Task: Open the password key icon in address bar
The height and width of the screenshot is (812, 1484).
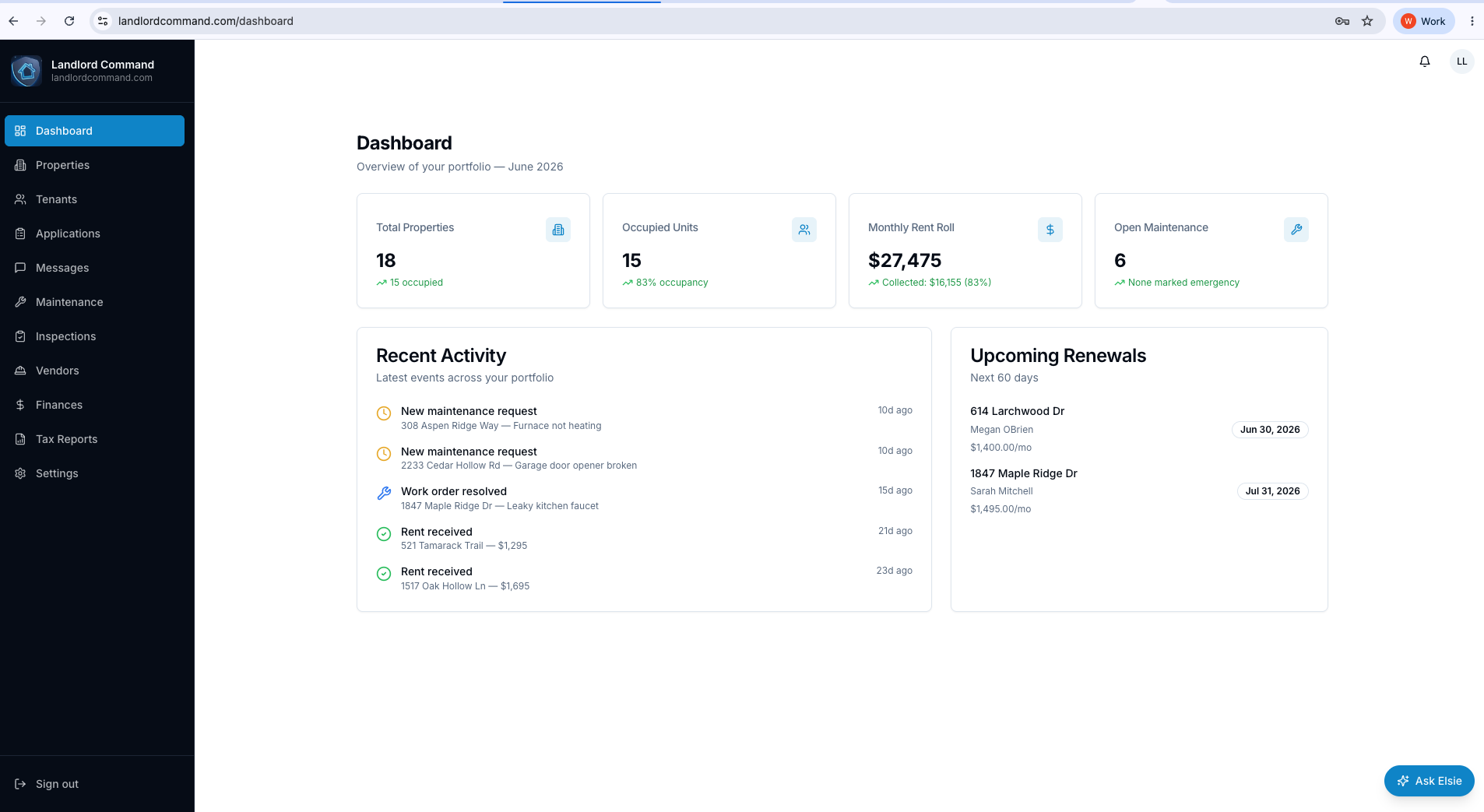Action: tap(1342, 21)
